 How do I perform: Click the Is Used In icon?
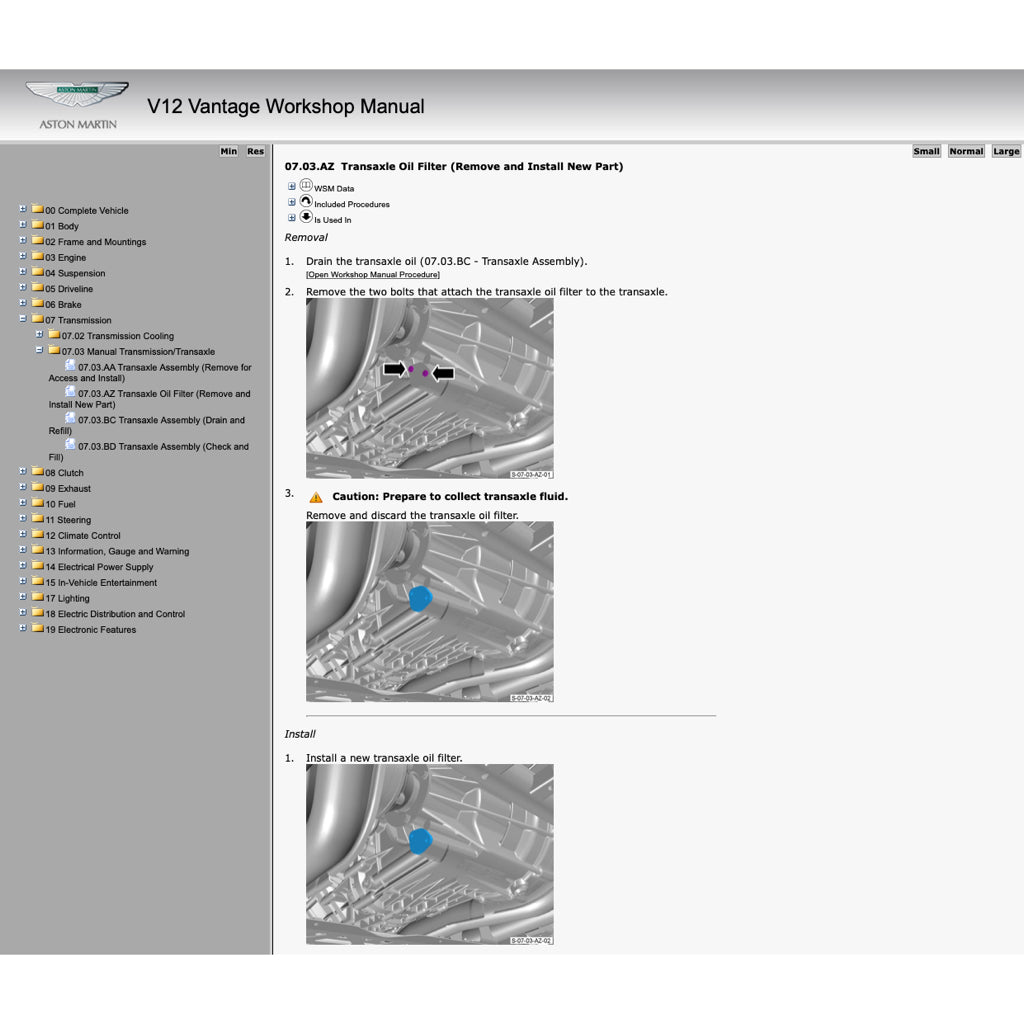point(306,218)
